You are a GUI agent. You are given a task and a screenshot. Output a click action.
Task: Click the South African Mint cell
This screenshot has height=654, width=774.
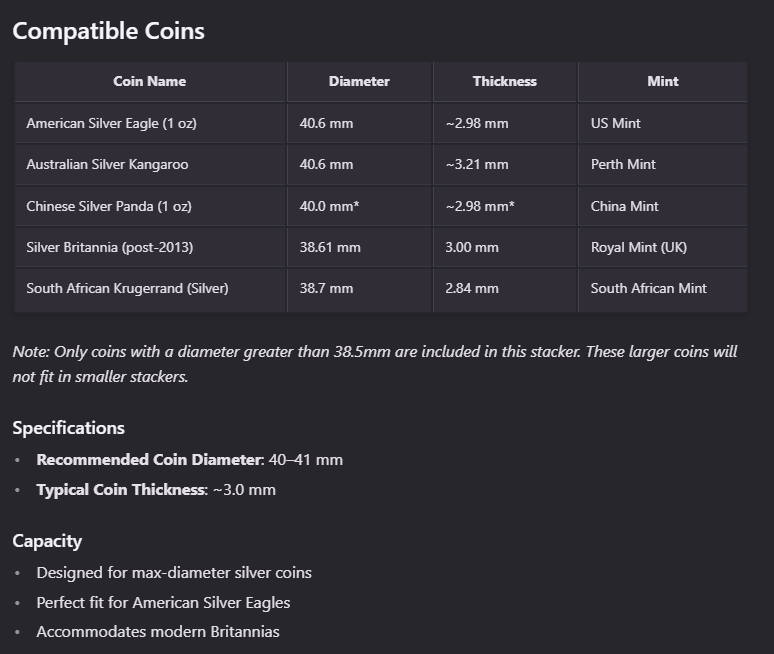coord(648,289)
